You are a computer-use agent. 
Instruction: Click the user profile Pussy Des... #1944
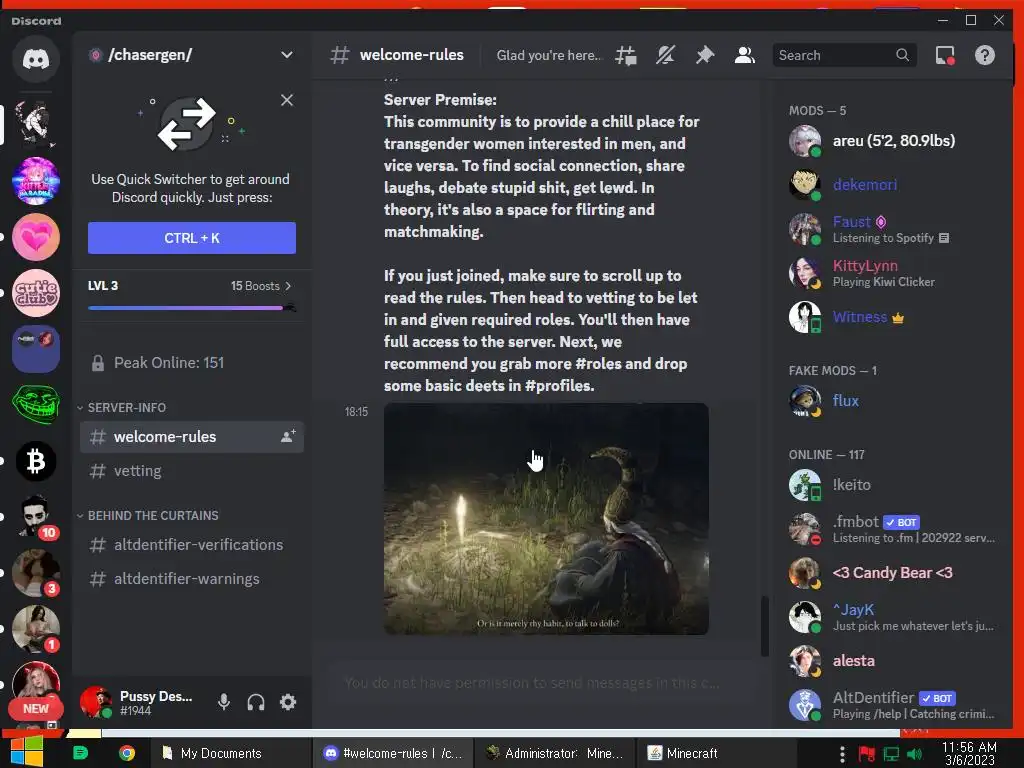click(140, 703)
